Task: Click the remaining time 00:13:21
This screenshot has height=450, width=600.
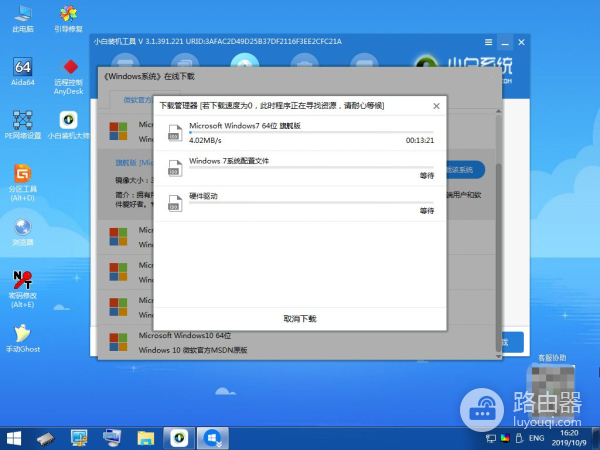Action: [x=420, y=140]
